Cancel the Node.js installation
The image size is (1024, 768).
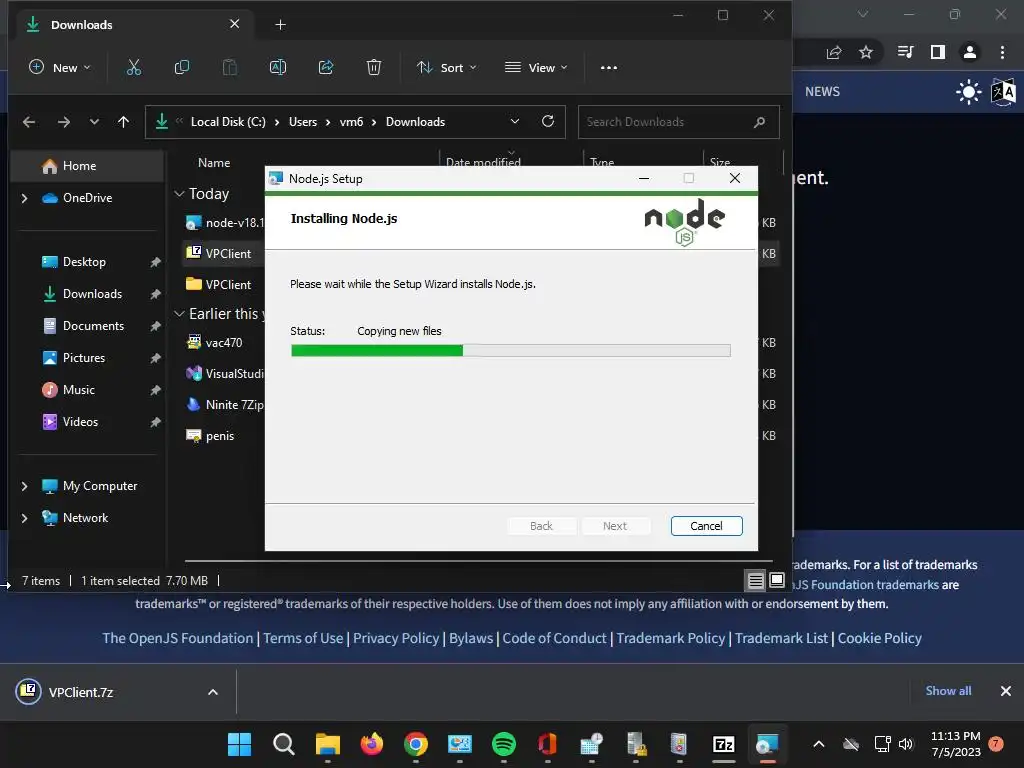[x=707, y=526]
